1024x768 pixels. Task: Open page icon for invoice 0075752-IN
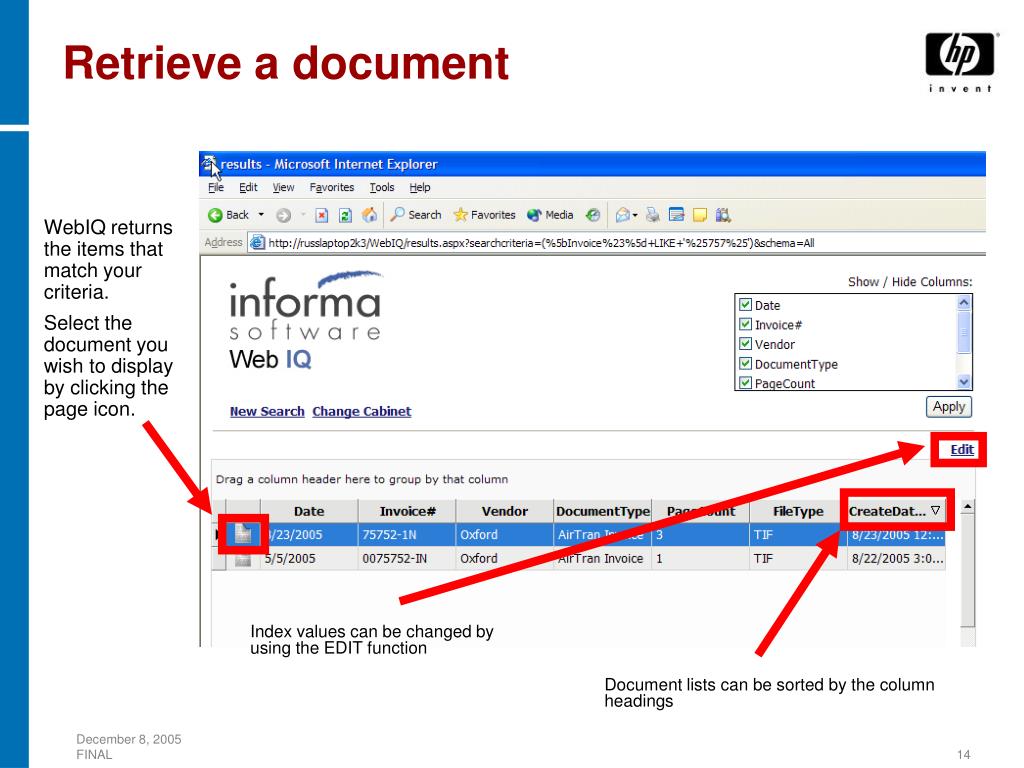242,559
